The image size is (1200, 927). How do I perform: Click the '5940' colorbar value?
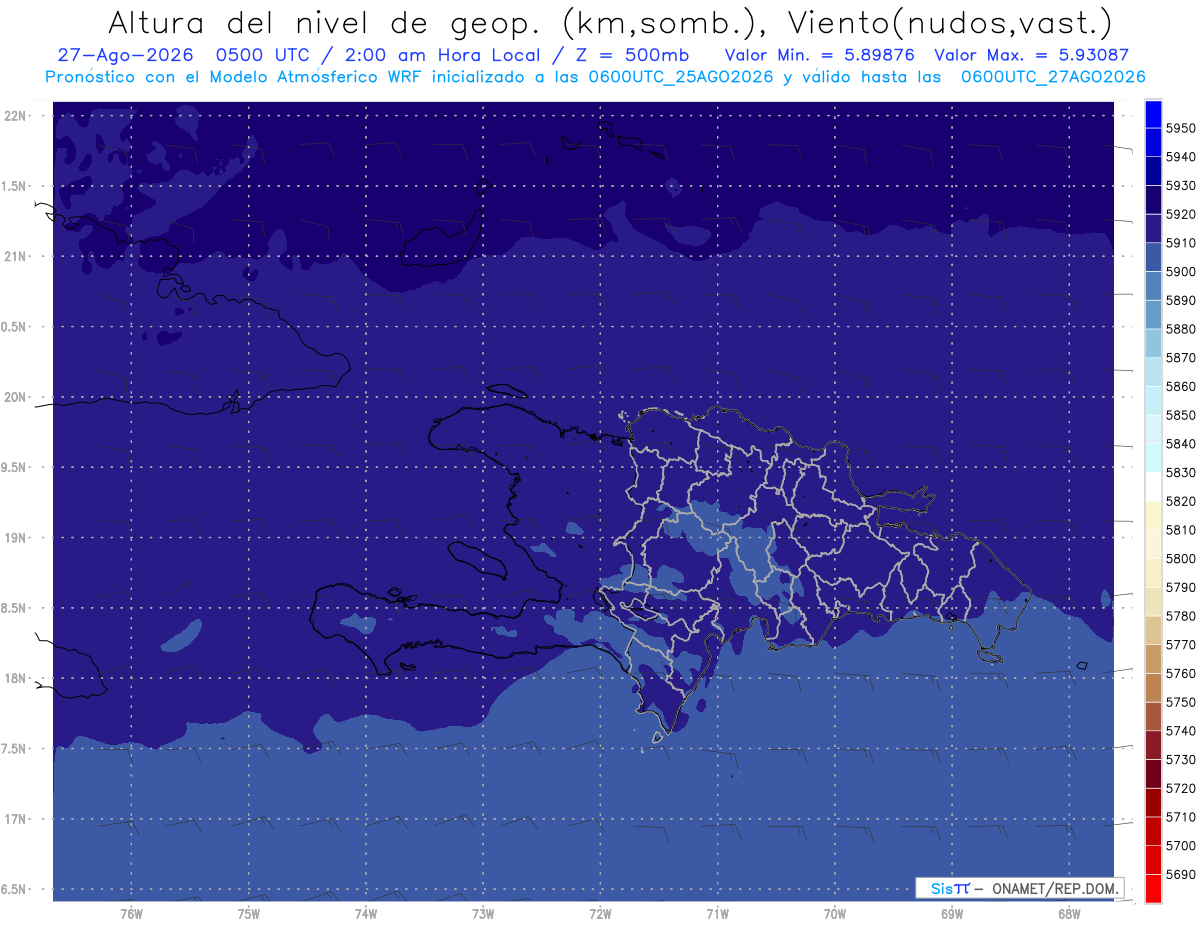(x=1180, y=157)
